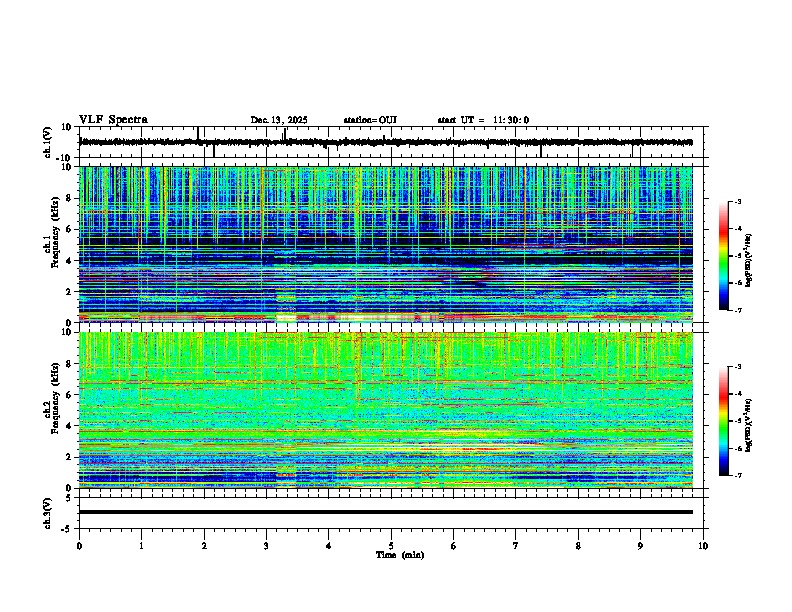Click the time axis tick label "3"
The height and width of the screenshot is (612, 792).
click(266, 546)
